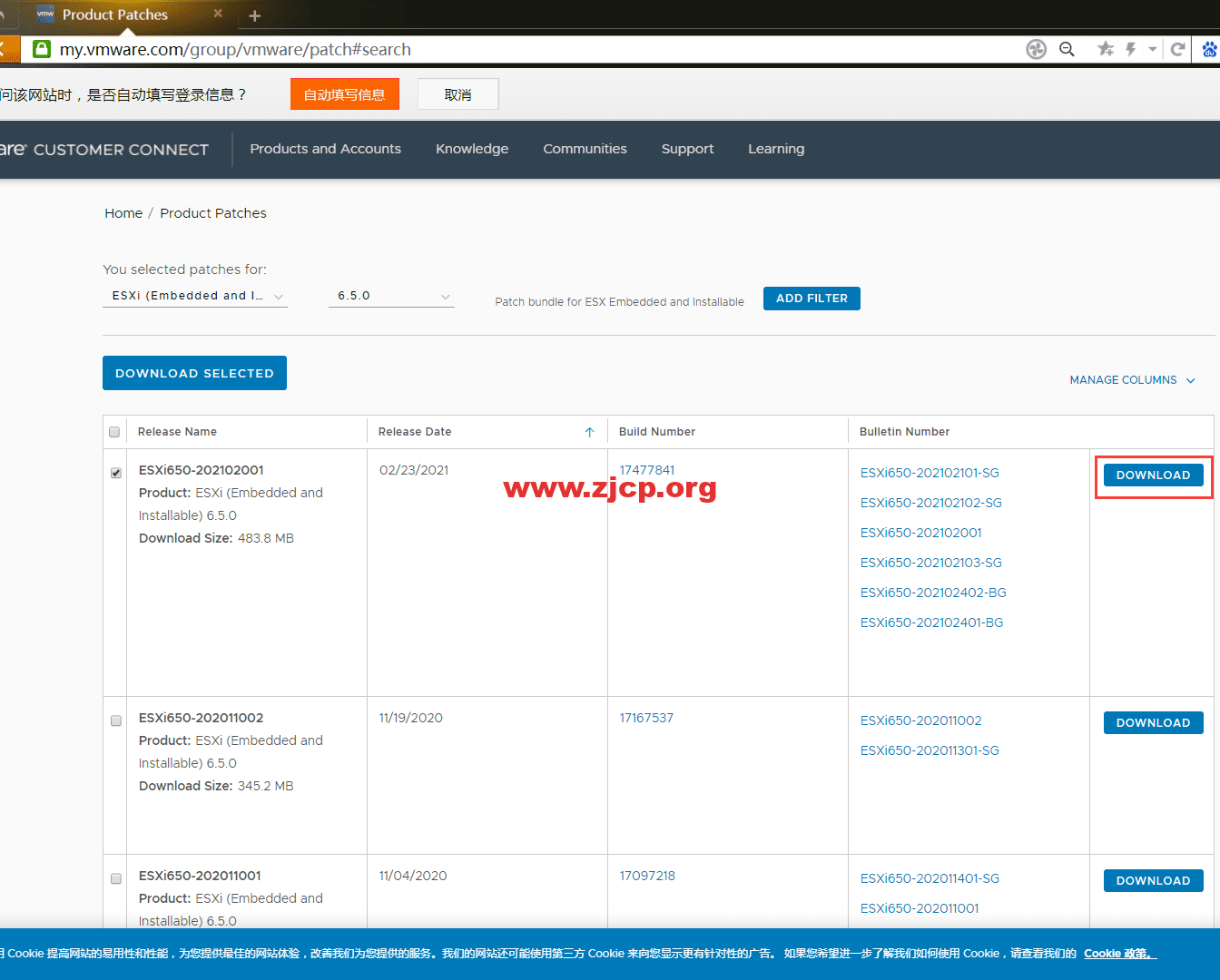This screenshot has width=1220, height=980.
Task: Reload the page with refresh icon
Action: [x=1177, y=49]
